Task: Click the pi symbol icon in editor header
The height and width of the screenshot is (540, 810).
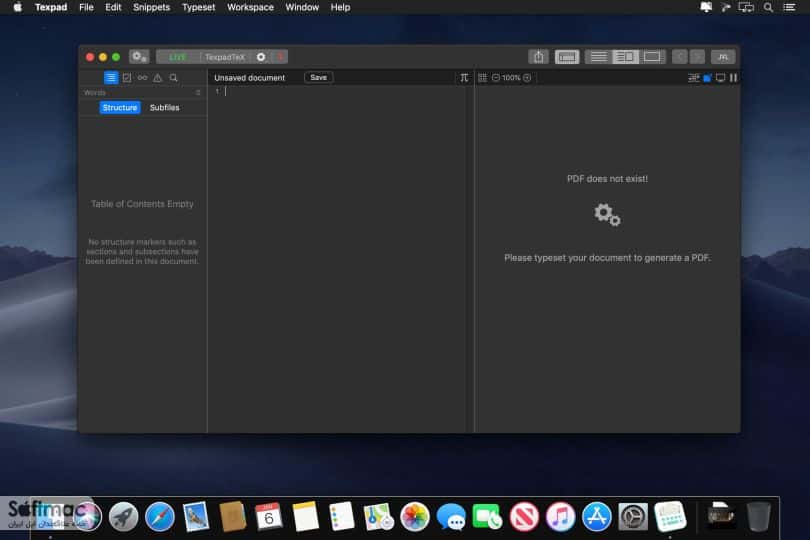Action: [x=464, y=78]
